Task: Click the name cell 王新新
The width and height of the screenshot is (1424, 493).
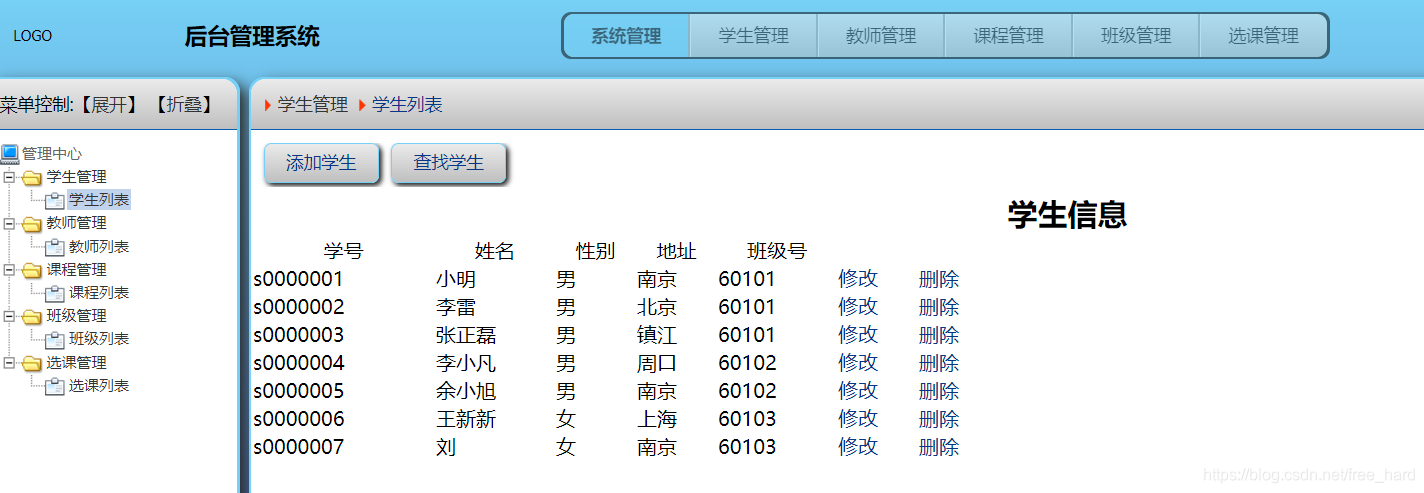Action: click(466, 419)
